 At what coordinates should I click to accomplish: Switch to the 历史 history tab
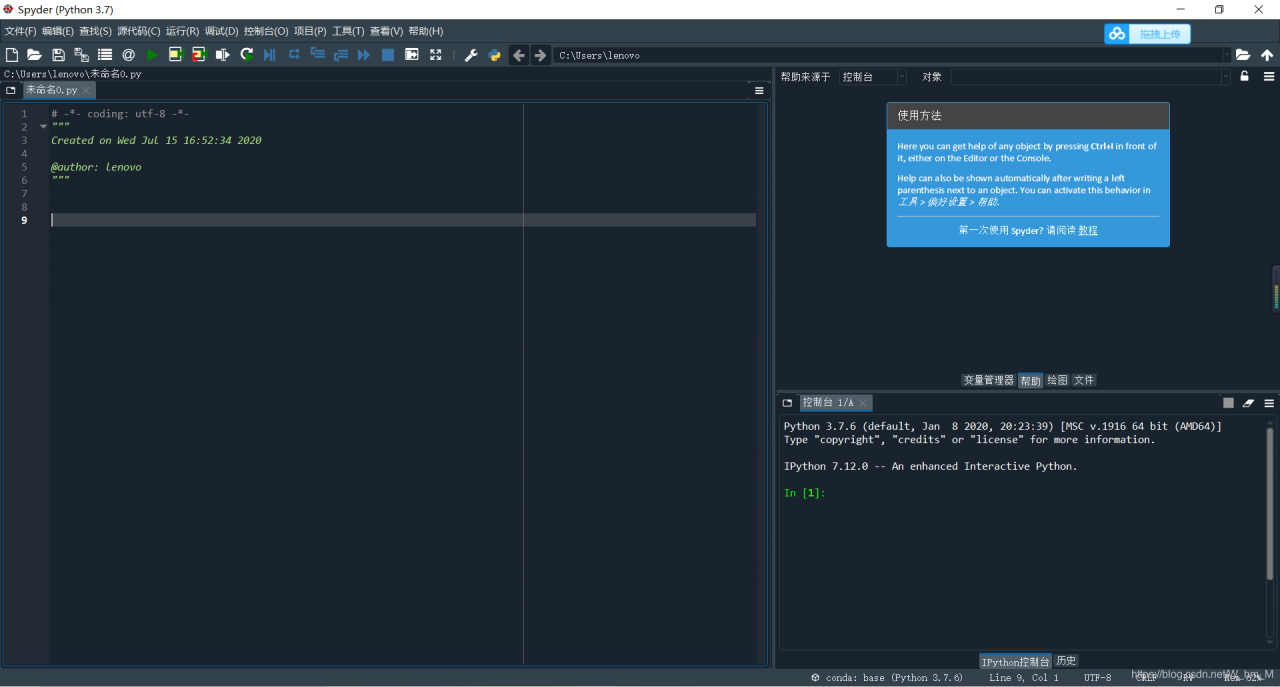tap(1066, 661)
